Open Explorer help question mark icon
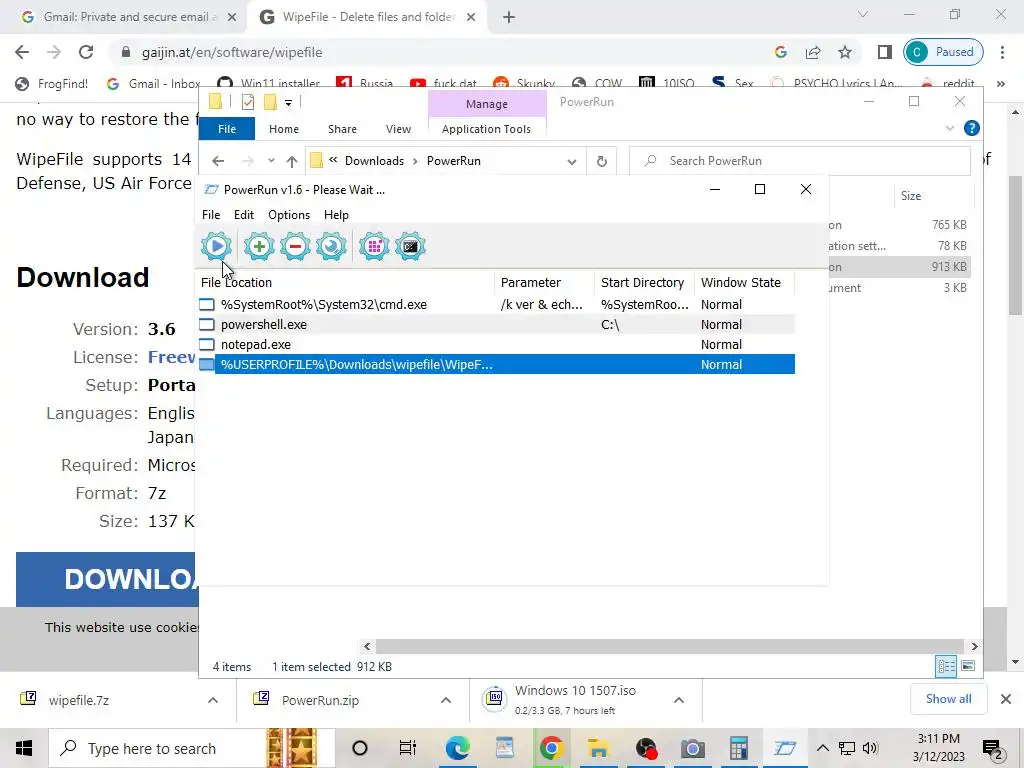This screenshot has height=768, width=1024. tap(971, 129)
